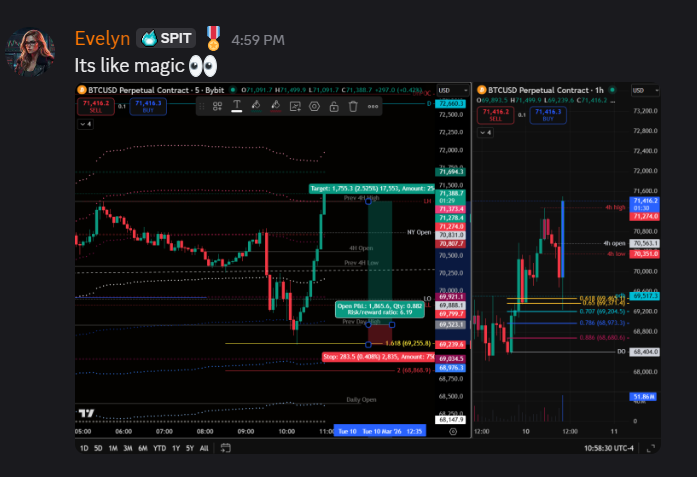Click the NY Open line label
This screenshot has width=697, height=477.
tap(419, 232)
